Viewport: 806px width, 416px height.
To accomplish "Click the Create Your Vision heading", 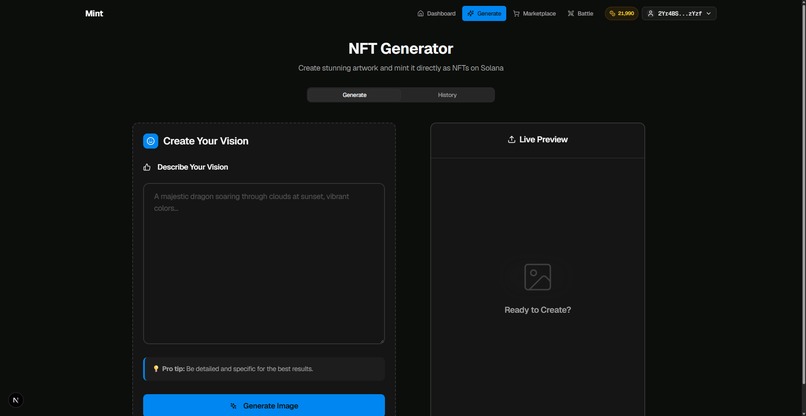I will pyautogui.click(x=206, y=141).
